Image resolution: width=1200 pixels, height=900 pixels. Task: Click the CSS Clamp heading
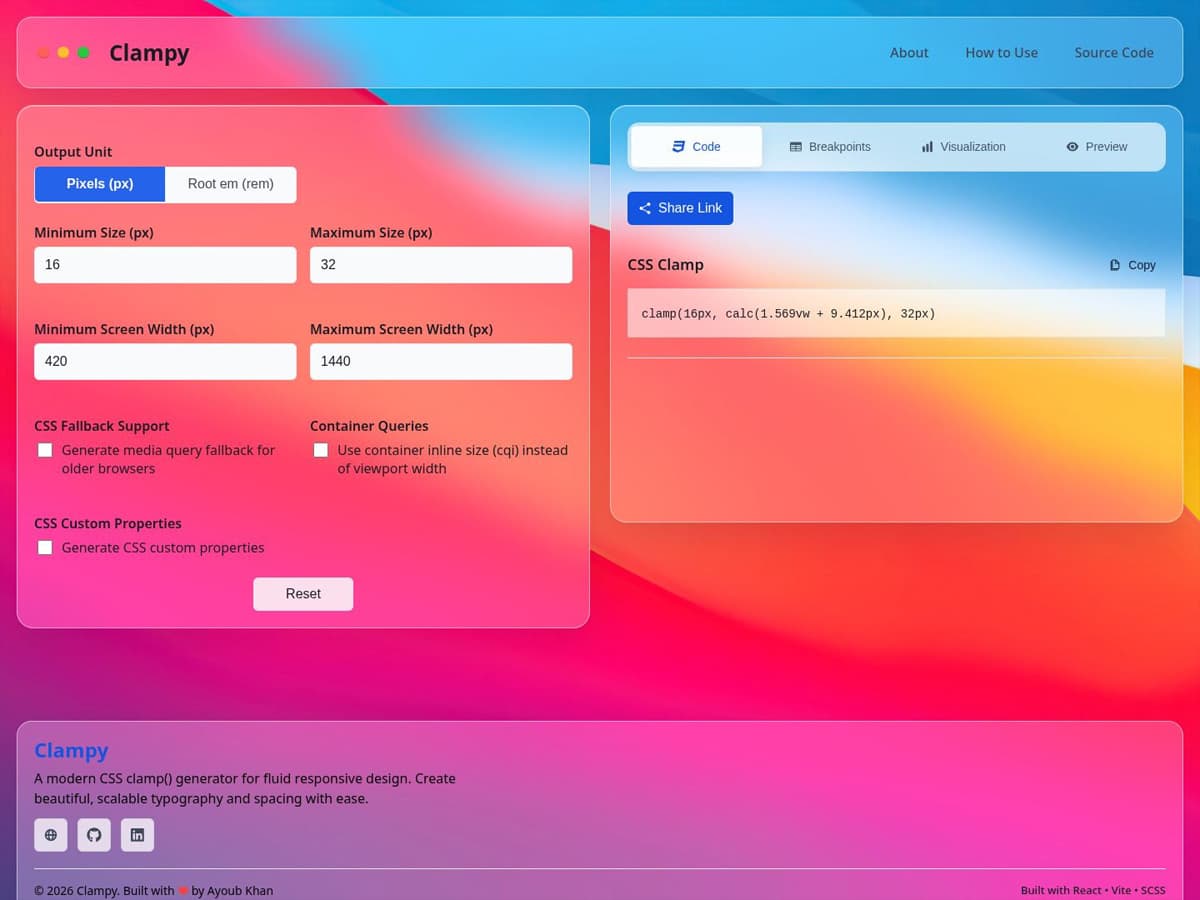click(x=666, y=265)
